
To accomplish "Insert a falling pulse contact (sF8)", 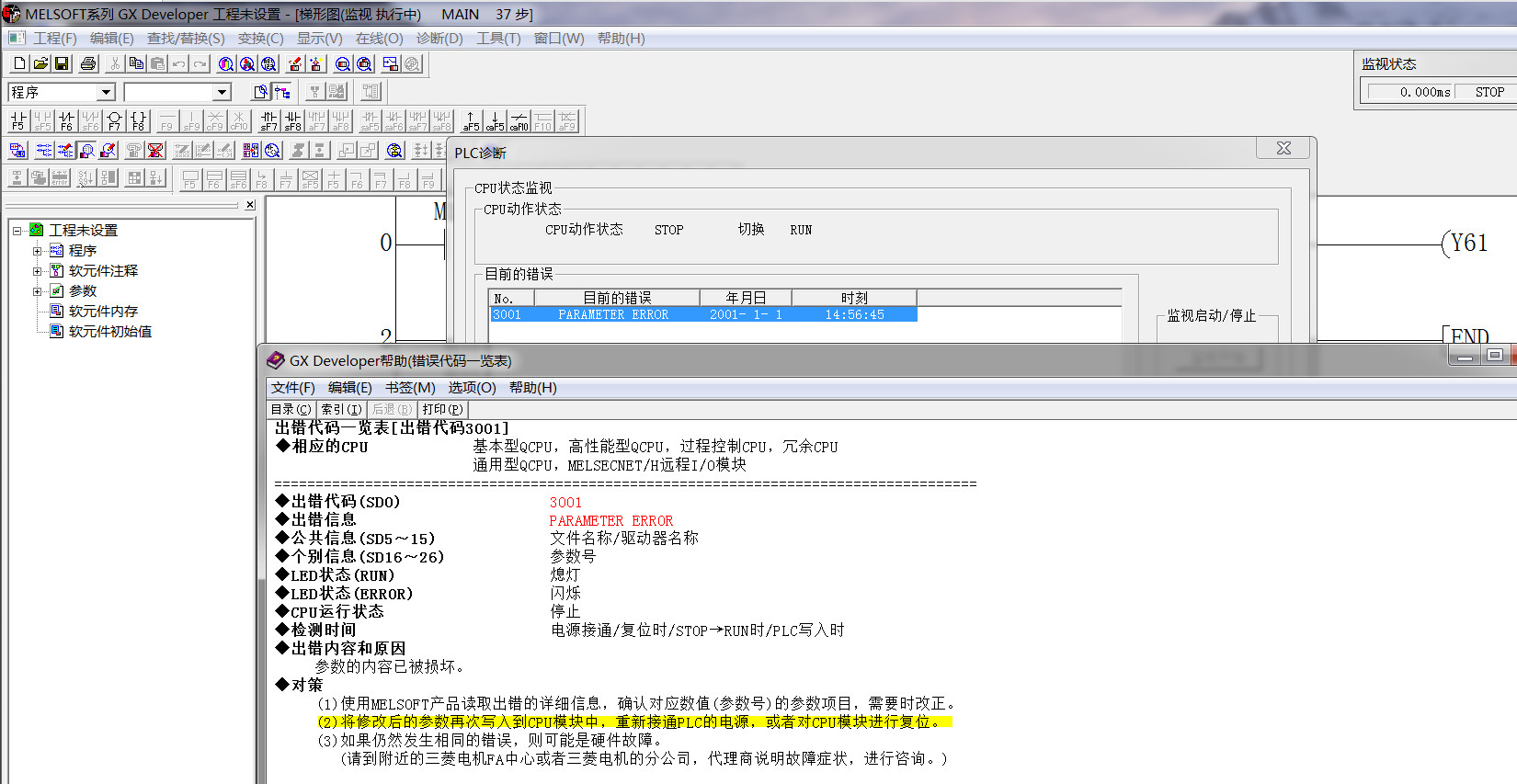I will [292, 120].
